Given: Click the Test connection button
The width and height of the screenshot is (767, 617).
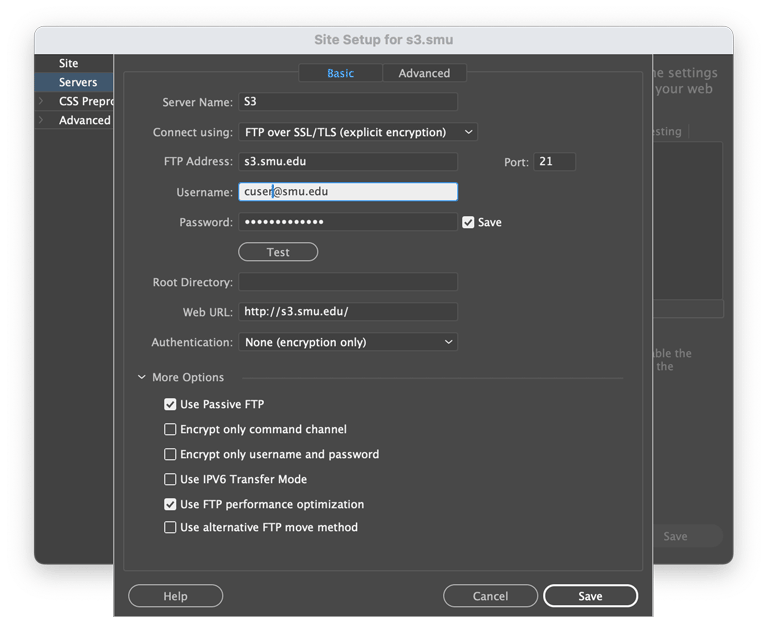Looking at the screenshot, I should [x=278, y=252].
